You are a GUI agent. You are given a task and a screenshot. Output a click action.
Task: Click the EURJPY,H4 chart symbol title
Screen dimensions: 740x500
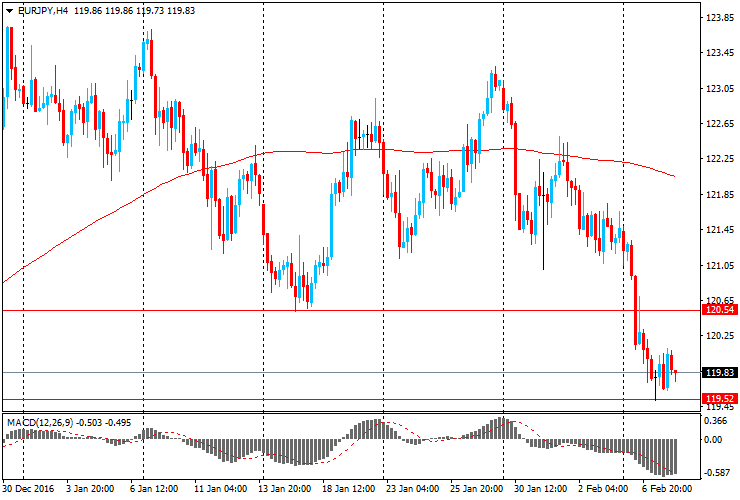pos(43,10)
